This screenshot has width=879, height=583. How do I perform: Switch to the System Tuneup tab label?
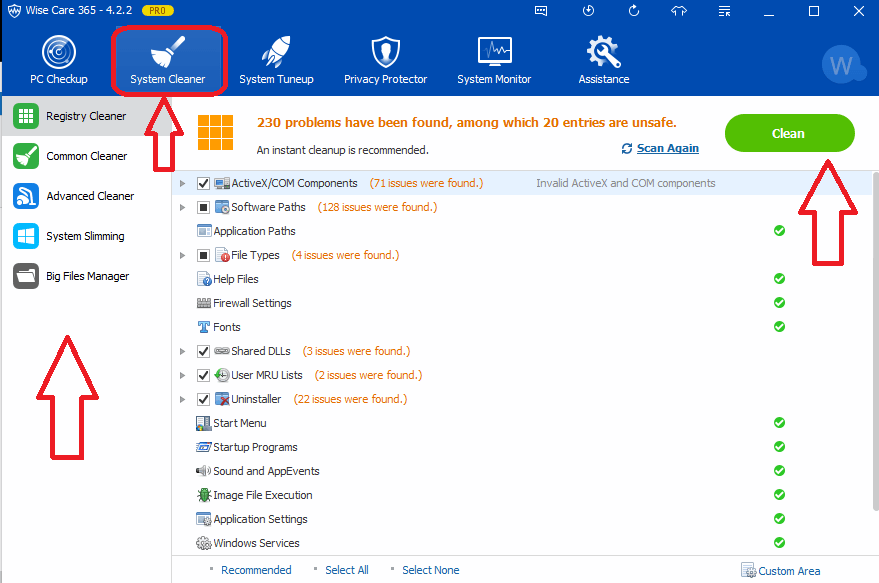tap(276, 79)
